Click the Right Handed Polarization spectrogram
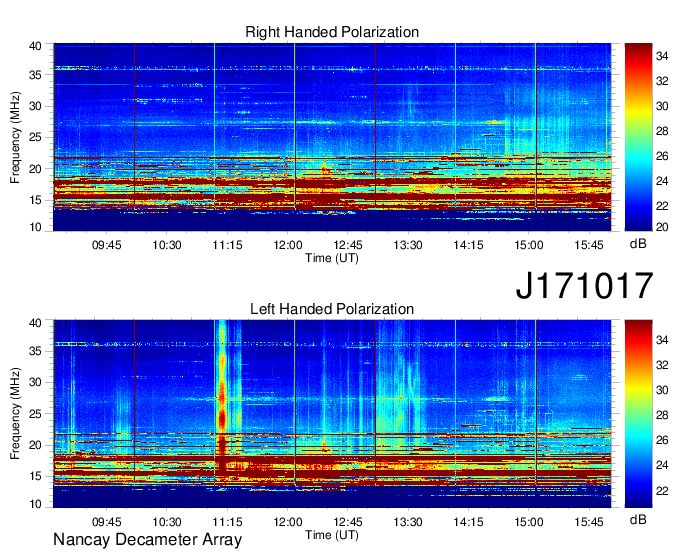This screenshot has height=552, width=680. (332, 137)
